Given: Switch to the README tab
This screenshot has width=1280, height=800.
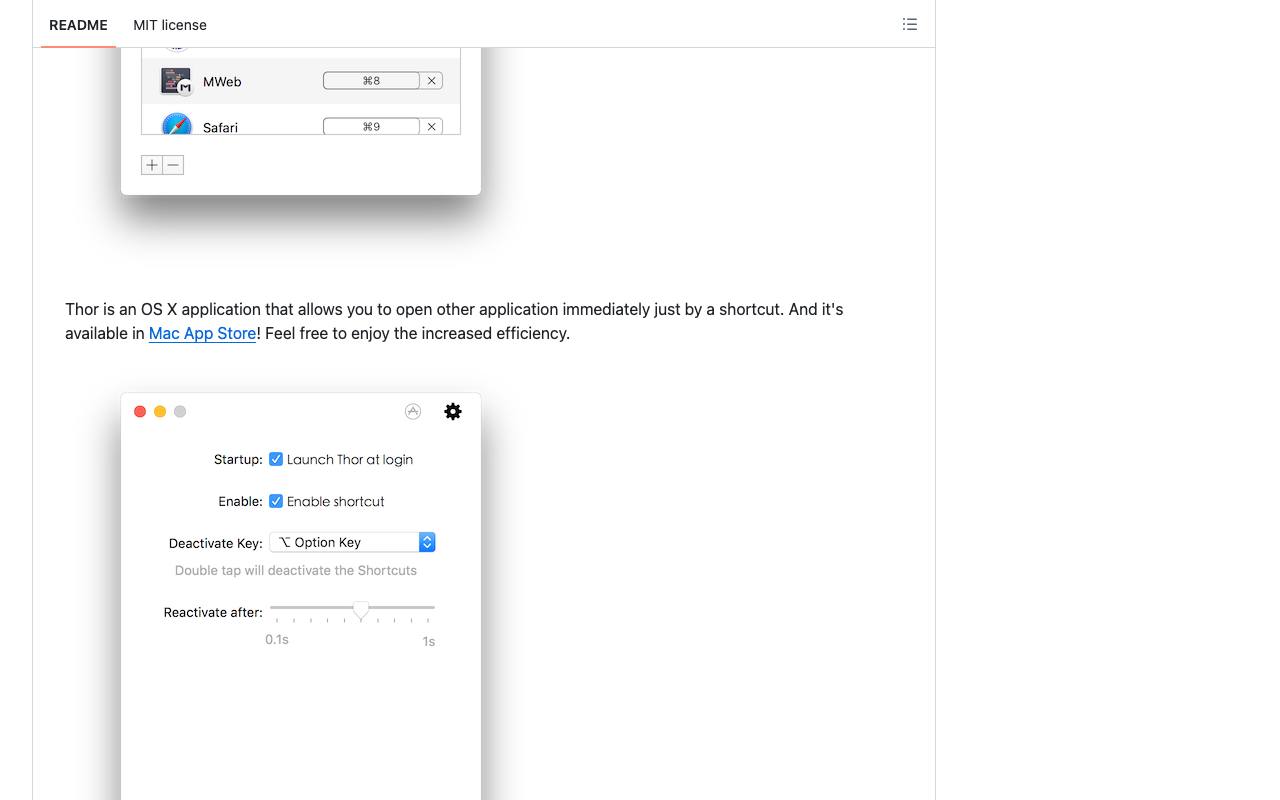Looking at the screenshot, I should 78,25.
